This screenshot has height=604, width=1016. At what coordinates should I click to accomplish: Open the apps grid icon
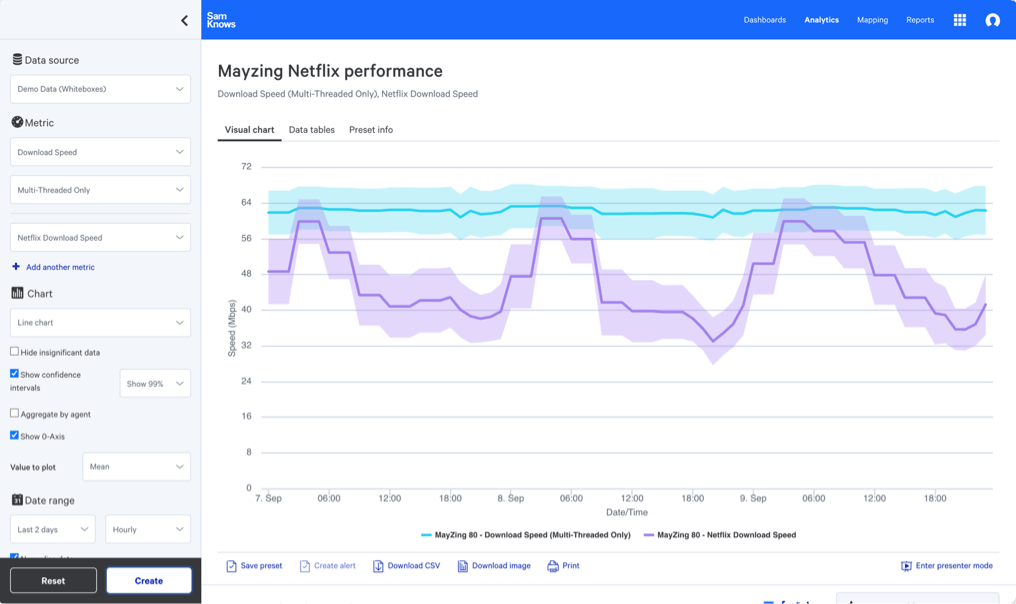pos(960,20)
